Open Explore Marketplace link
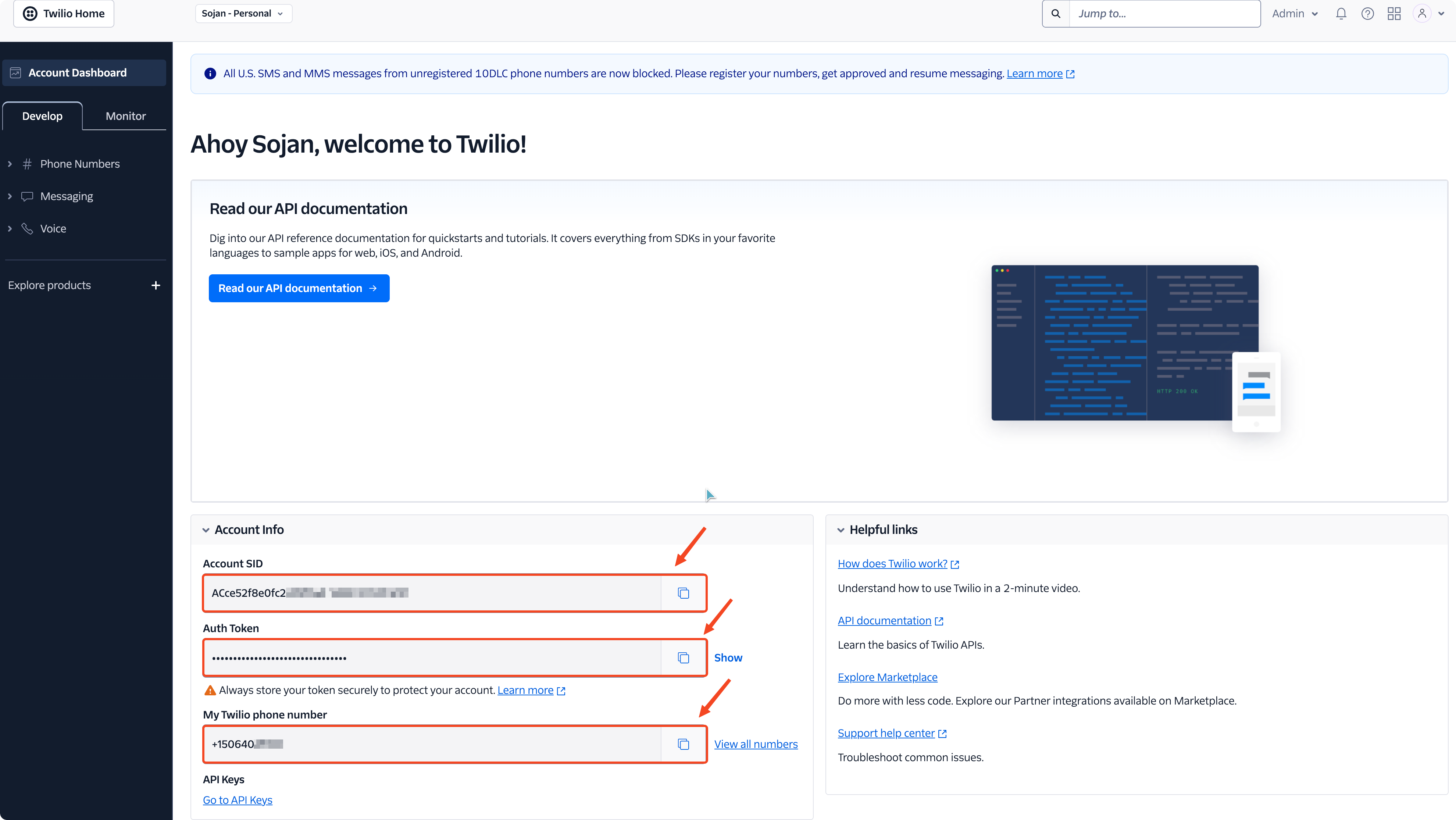 [x=888, y=677]
